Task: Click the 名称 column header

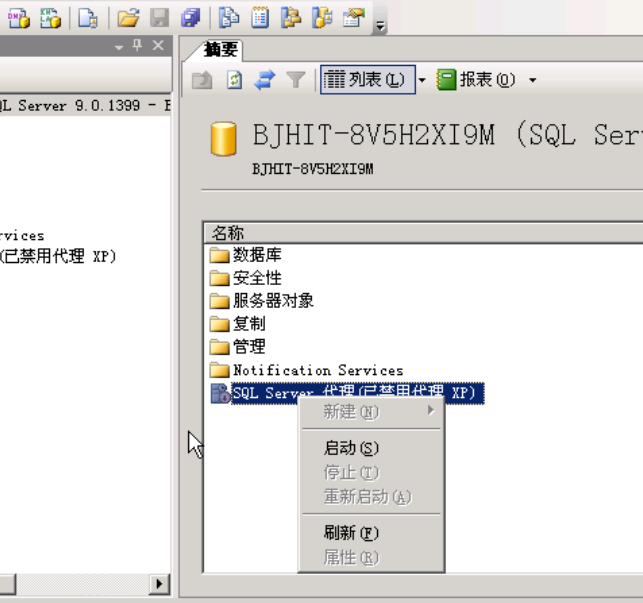Action: click(424, 233)
